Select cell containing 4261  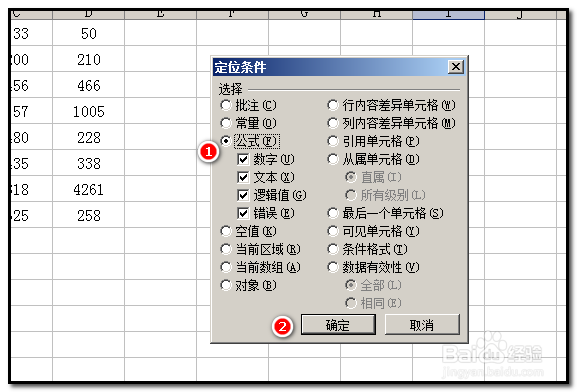click(89, 189)
